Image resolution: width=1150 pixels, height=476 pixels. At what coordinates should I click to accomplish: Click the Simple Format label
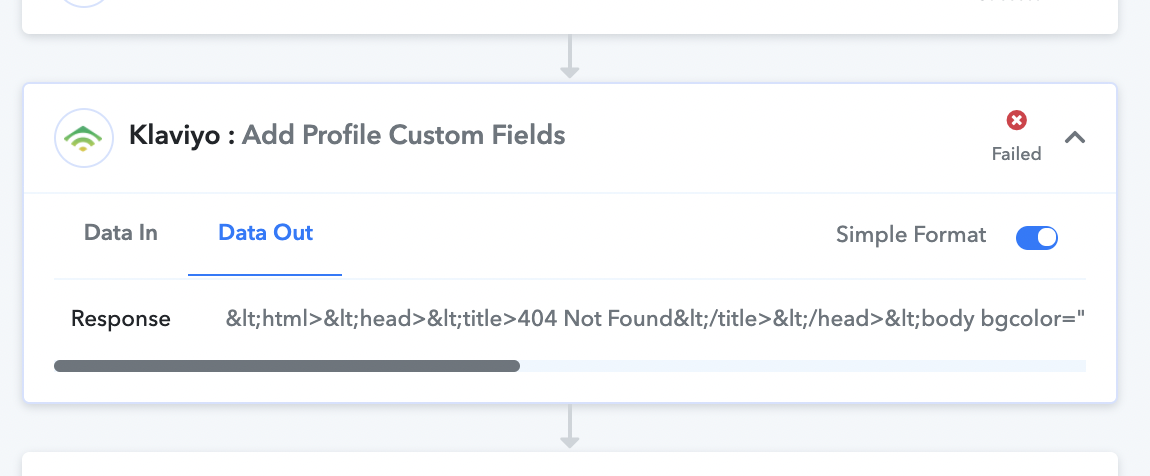pyautogui.click(x=911, y=235)
